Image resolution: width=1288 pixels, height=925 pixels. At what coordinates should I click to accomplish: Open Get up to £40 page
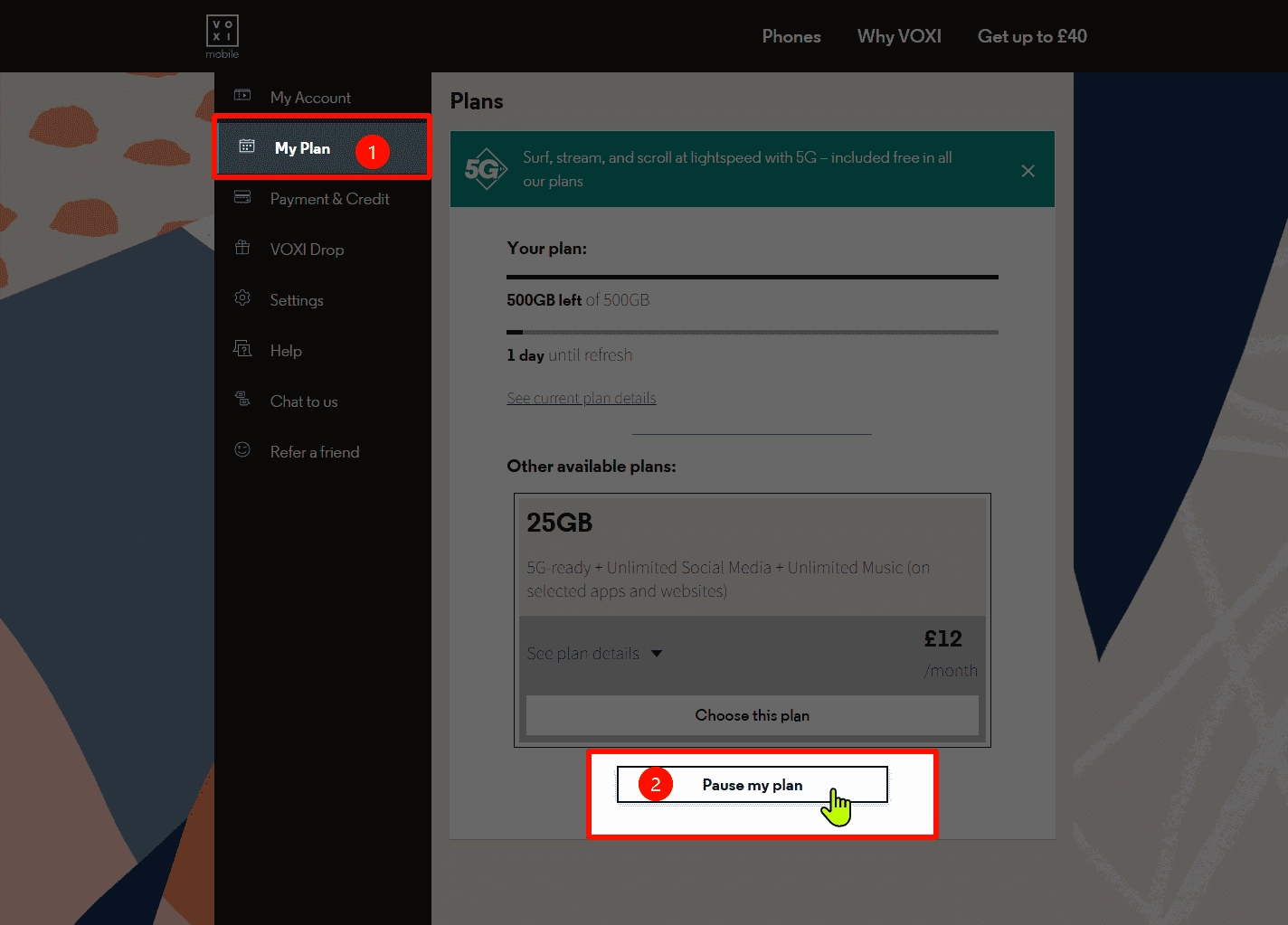click(x=1032, y=36)
